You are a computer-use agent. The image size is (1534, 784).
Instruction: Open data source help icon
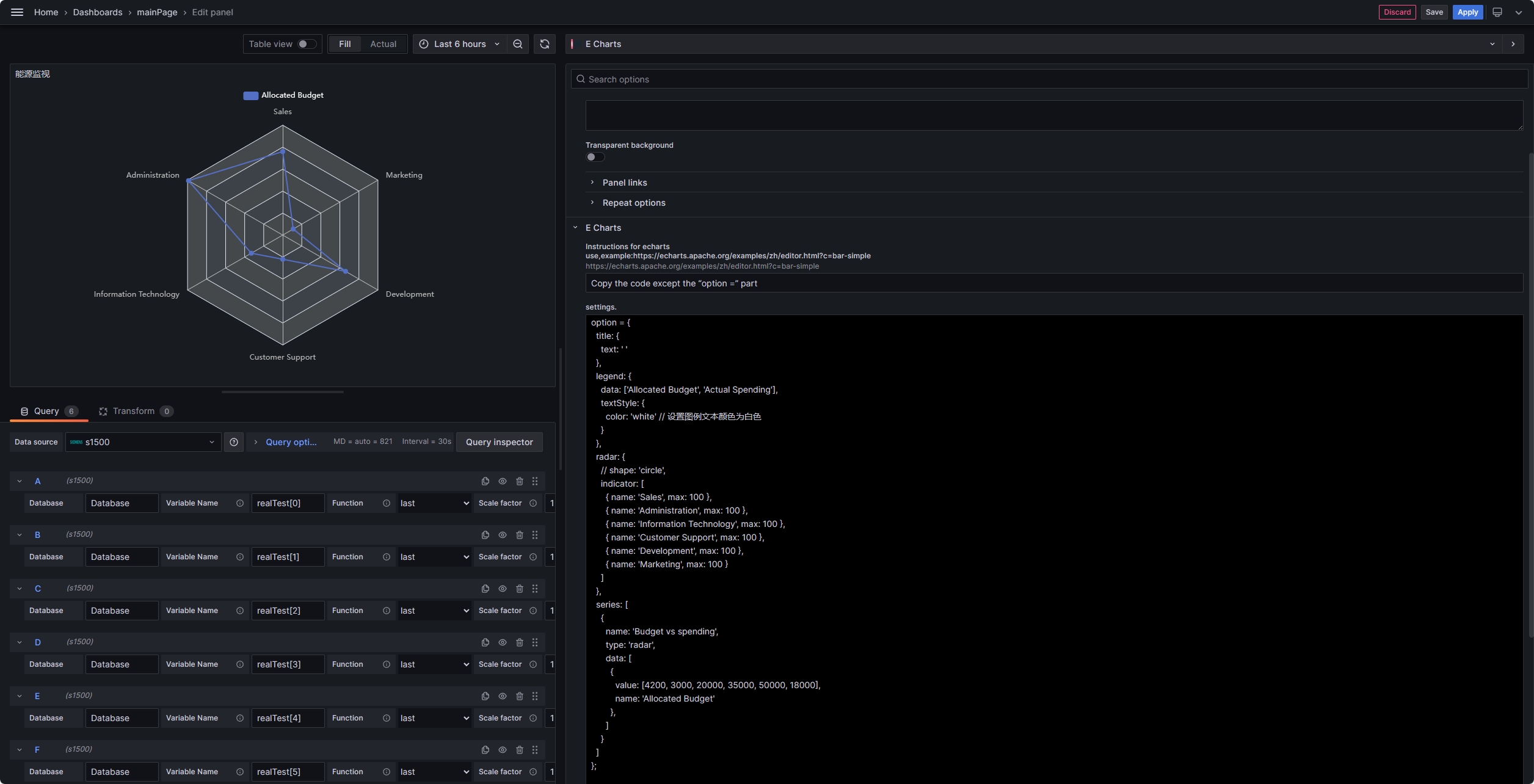[234, 442]
